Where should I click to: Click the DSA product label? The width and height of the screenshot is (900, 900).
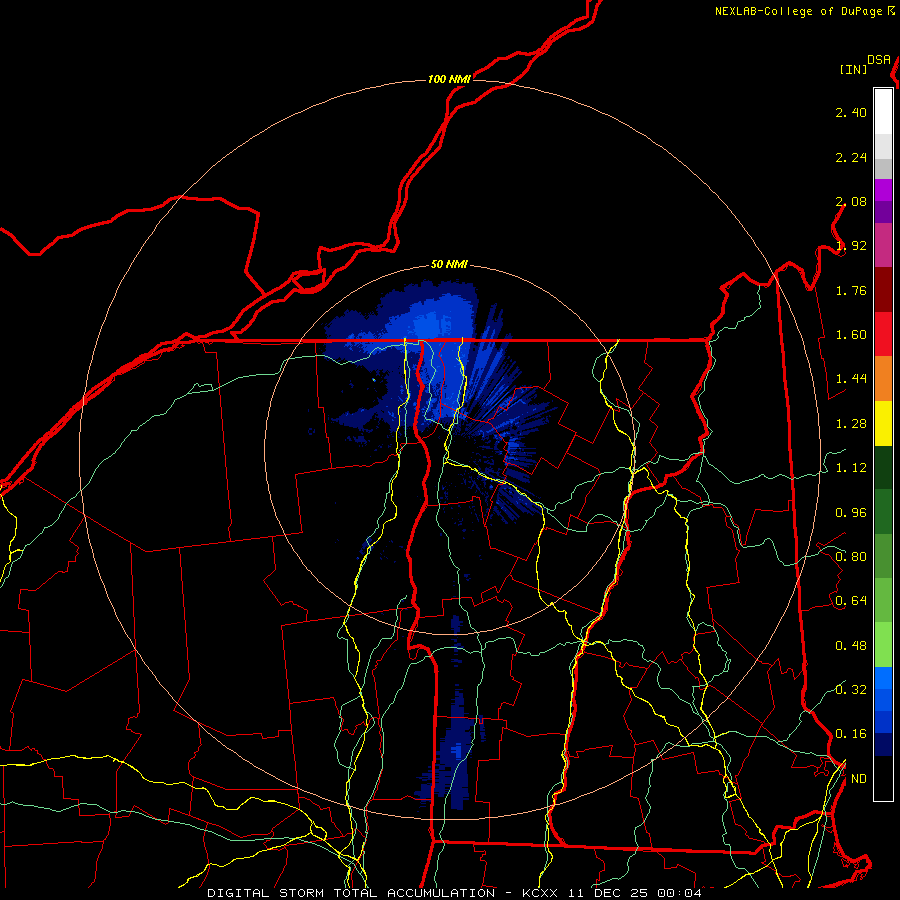[x=879, y=60]
